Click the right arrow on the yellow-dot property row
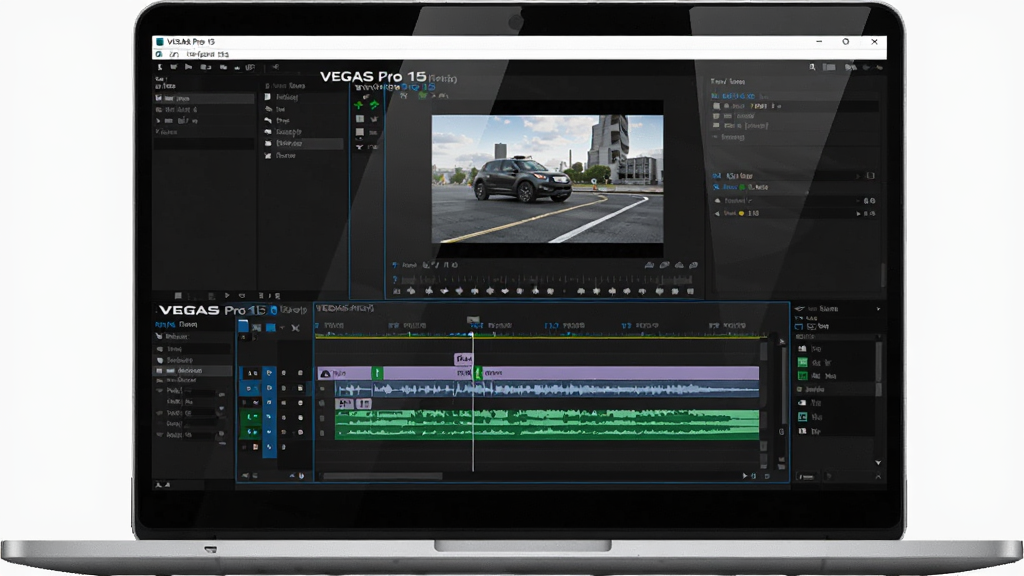The height and width of the screenshot is (576, 1024). click(858, 214)
